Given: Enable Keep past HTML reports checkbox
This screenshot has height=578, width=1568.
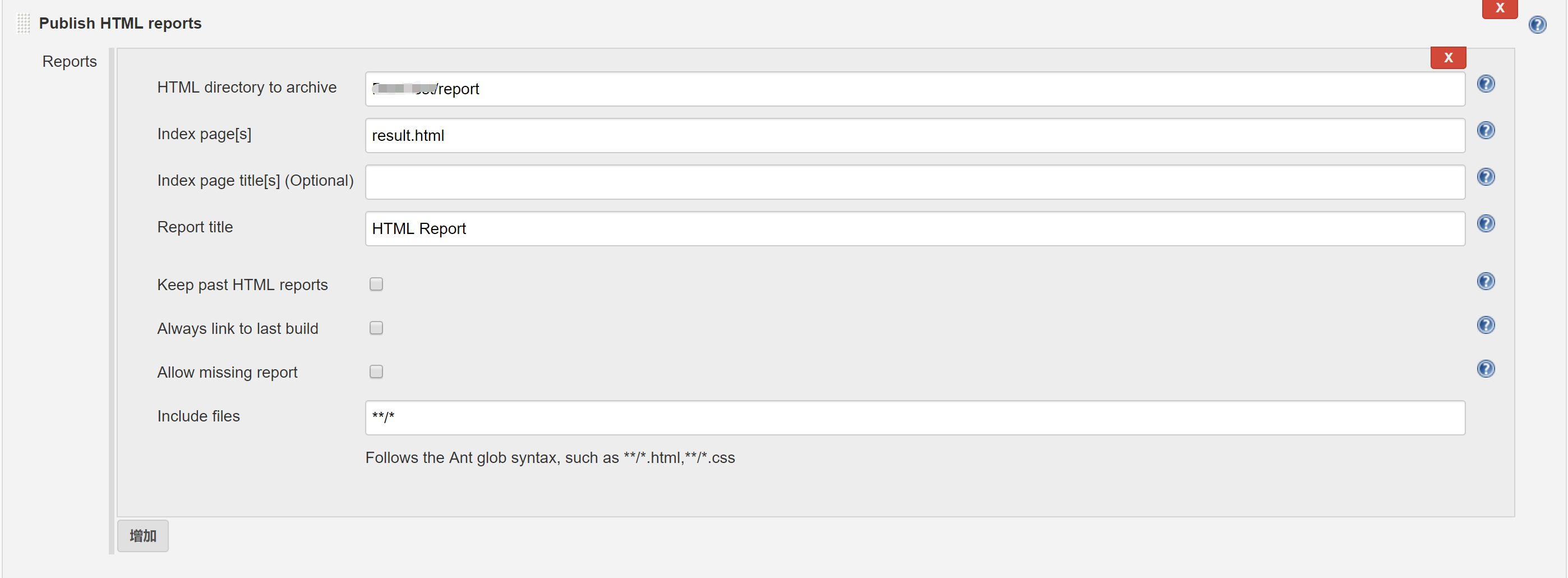Looking at the screenshot, I should point(376,285).
